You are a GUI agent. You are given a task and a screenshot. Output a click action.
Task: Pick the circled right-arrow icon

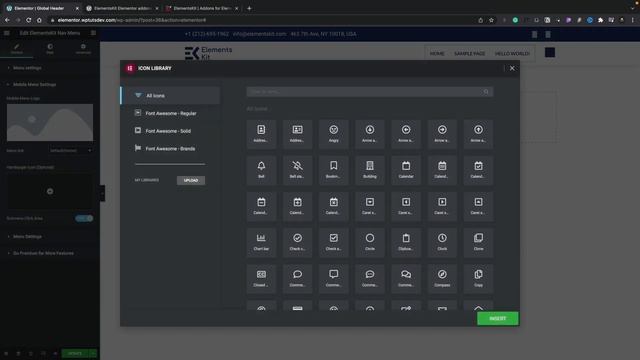click(442, 134)
